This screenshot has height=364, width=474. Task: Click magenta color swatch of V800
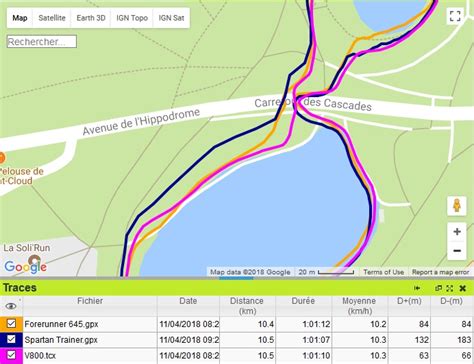tap(11, 355)
